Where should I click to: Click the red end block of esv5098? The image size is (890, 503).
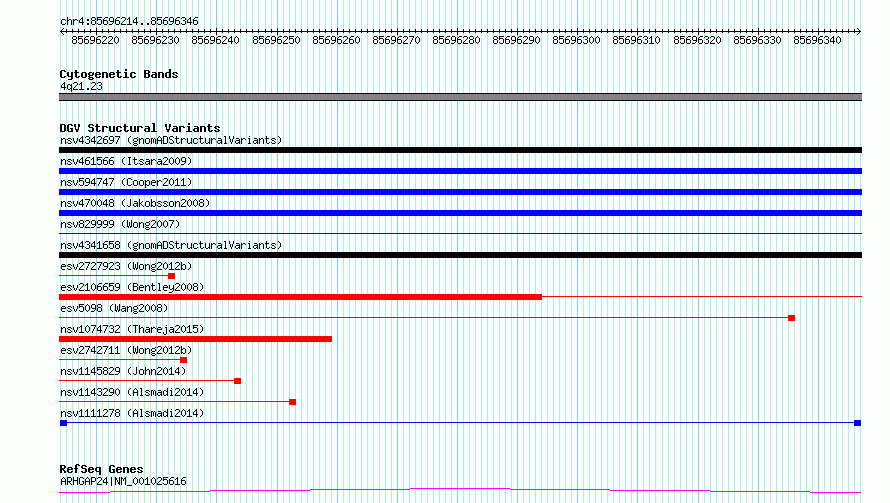791,318
